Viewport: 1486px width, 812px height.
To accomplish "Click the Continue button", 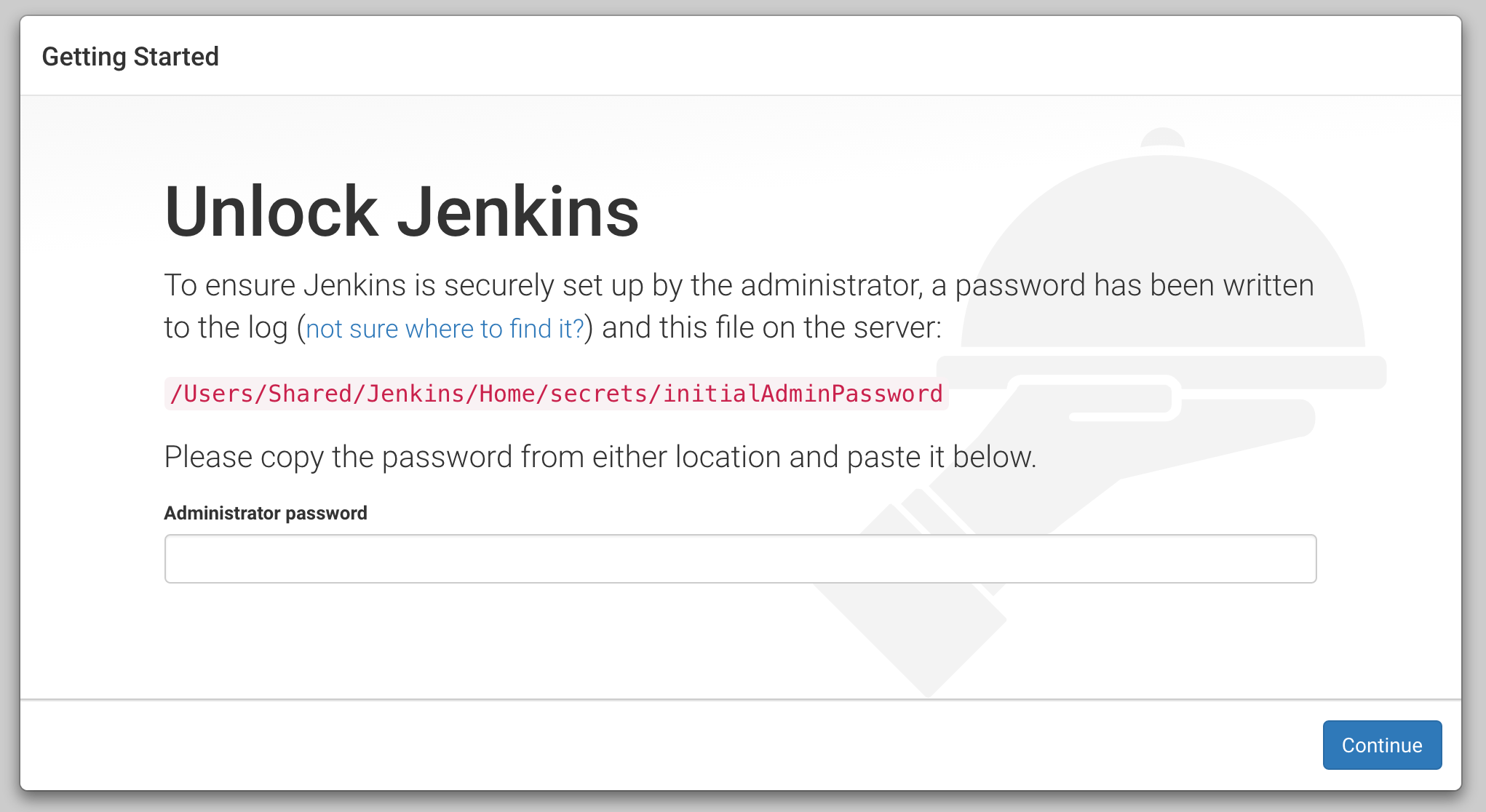I will click(1381, 745).
